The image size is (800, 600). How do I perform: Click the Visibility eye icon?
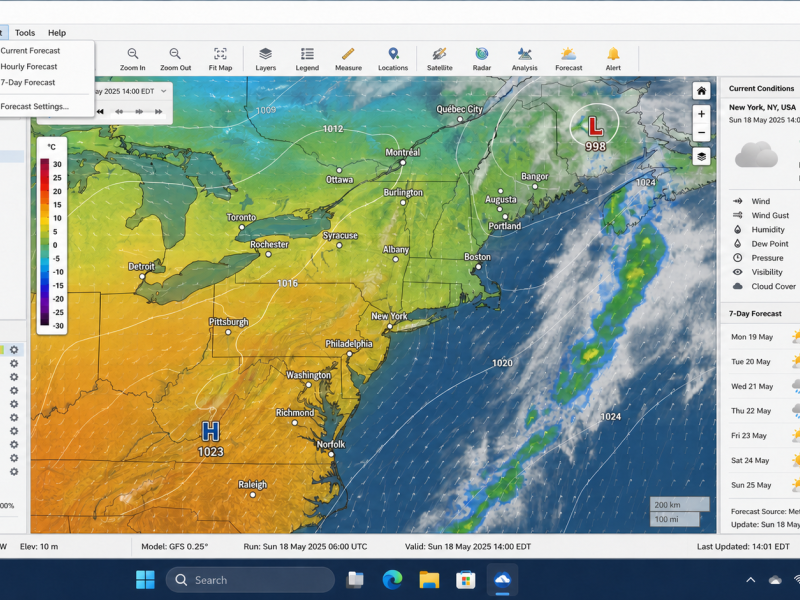coord(737,272)
